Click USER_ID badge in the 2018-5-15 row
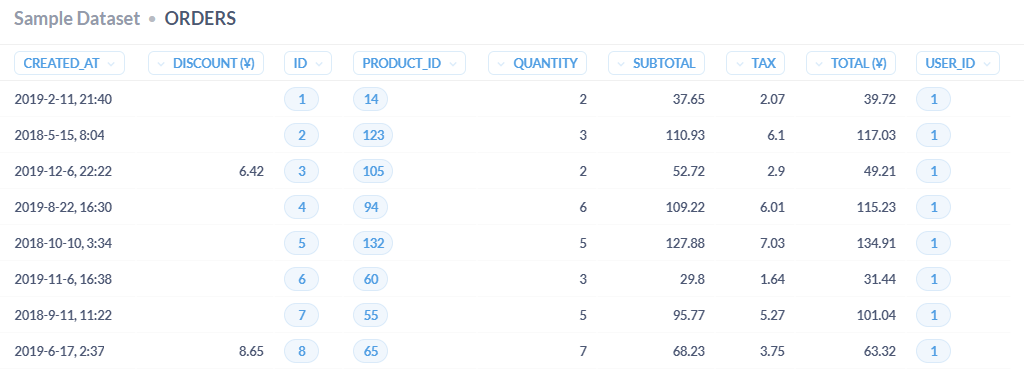 933,135
